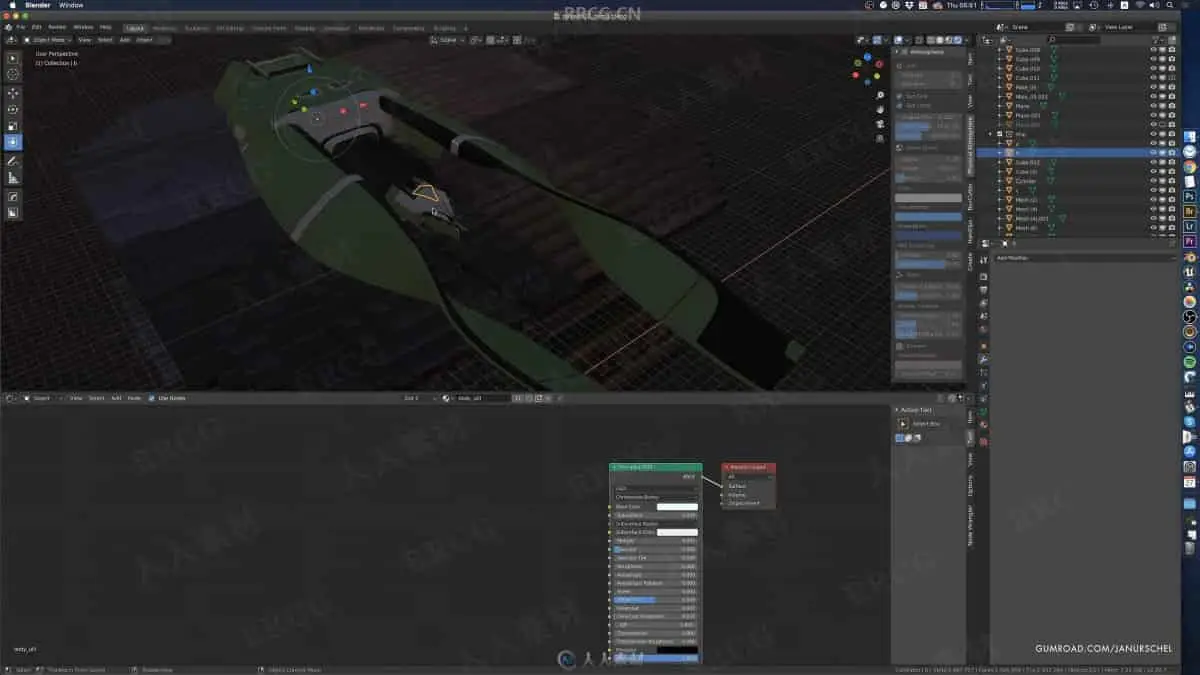Switch to the Modeling workspace tab
The image size is (1200, 675).
(163, 28)
